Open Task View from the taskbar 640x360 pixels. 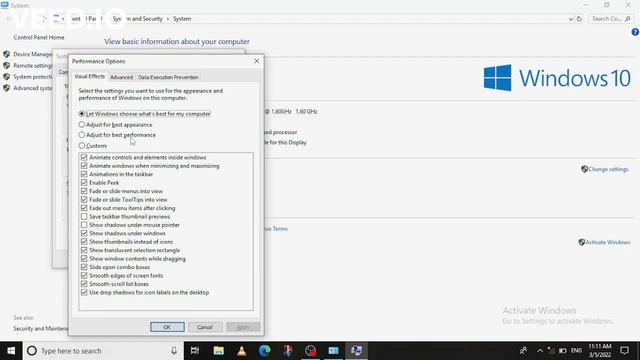coord(195,351)
